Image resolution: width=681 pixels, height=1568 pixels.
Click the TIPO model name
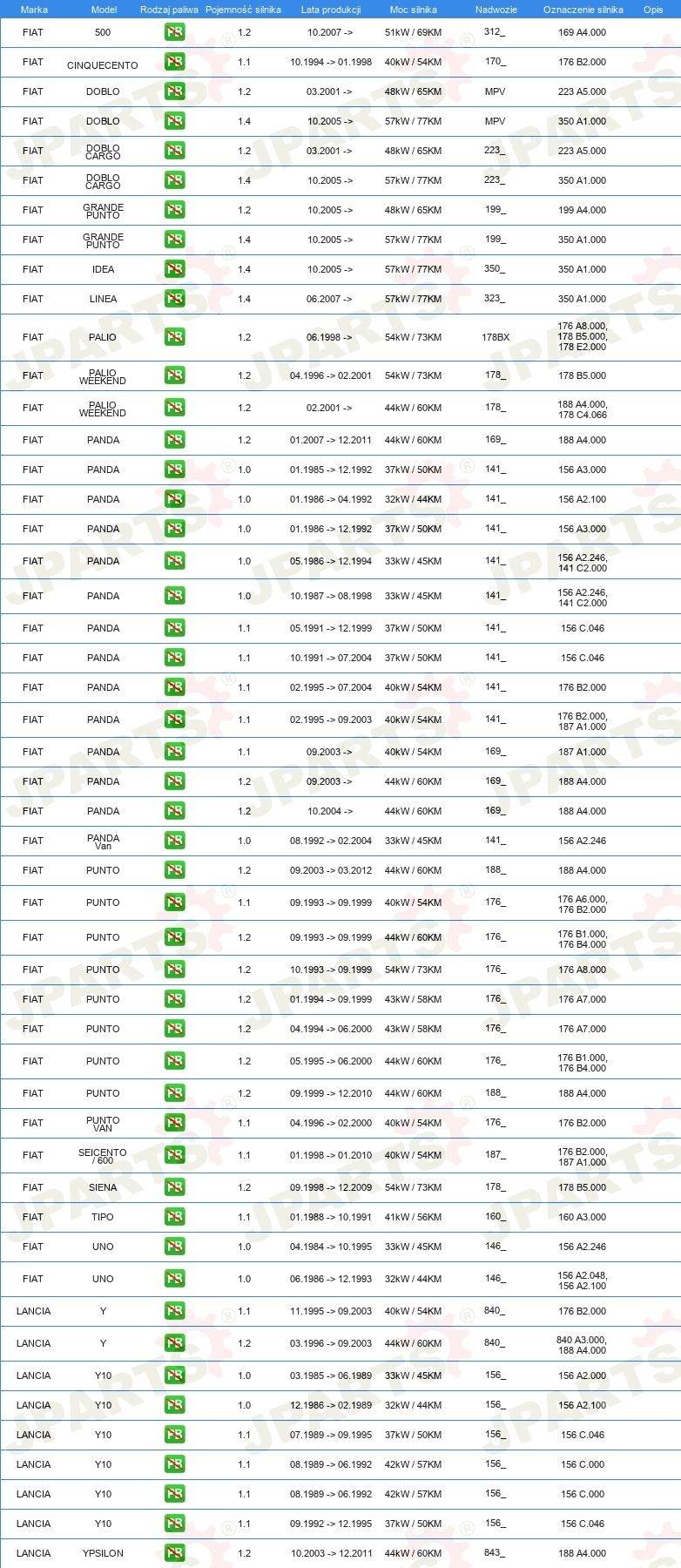tap(103, 1217)
